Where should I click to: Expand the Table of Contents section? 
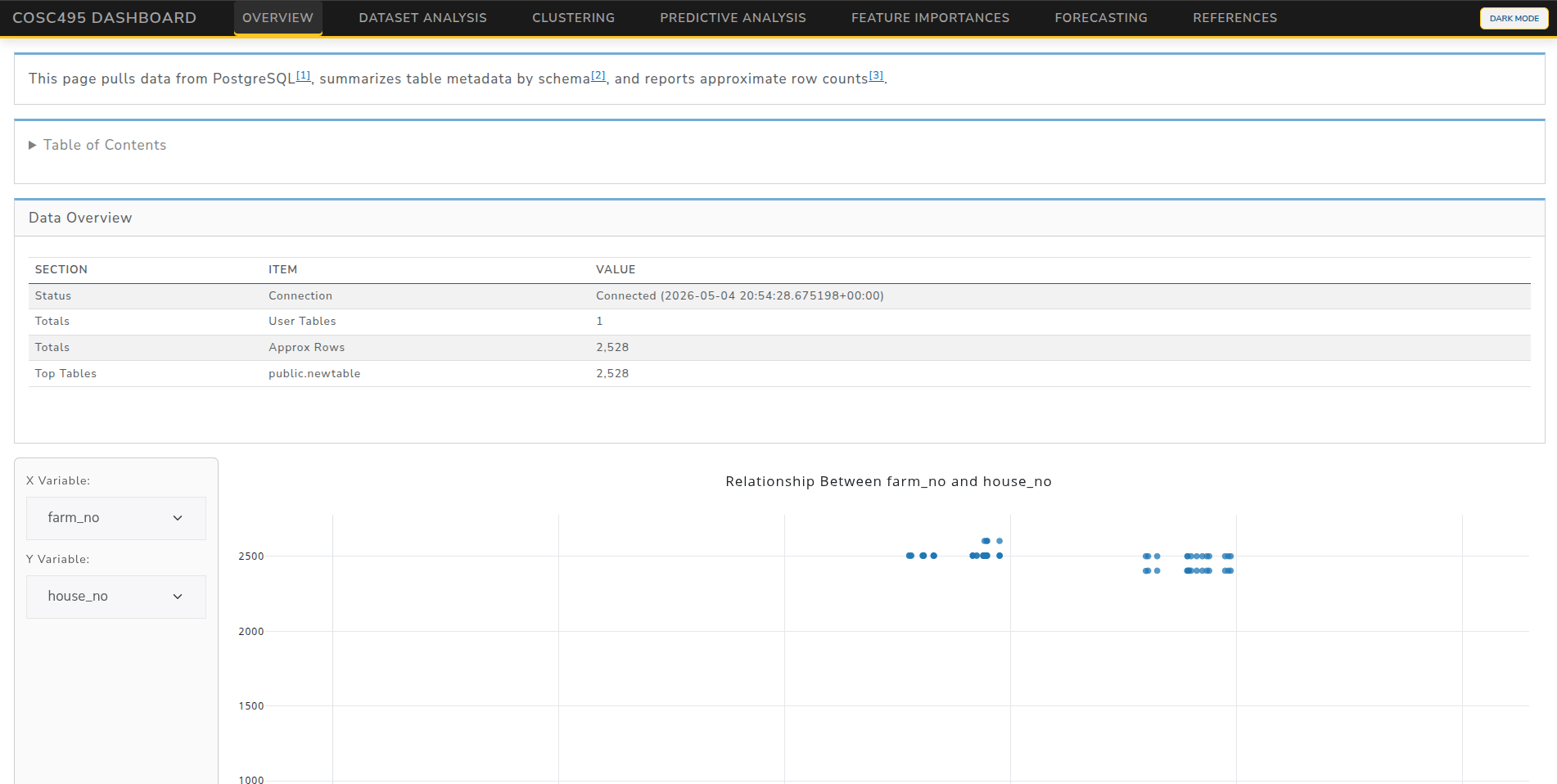(x=97, y=145)
